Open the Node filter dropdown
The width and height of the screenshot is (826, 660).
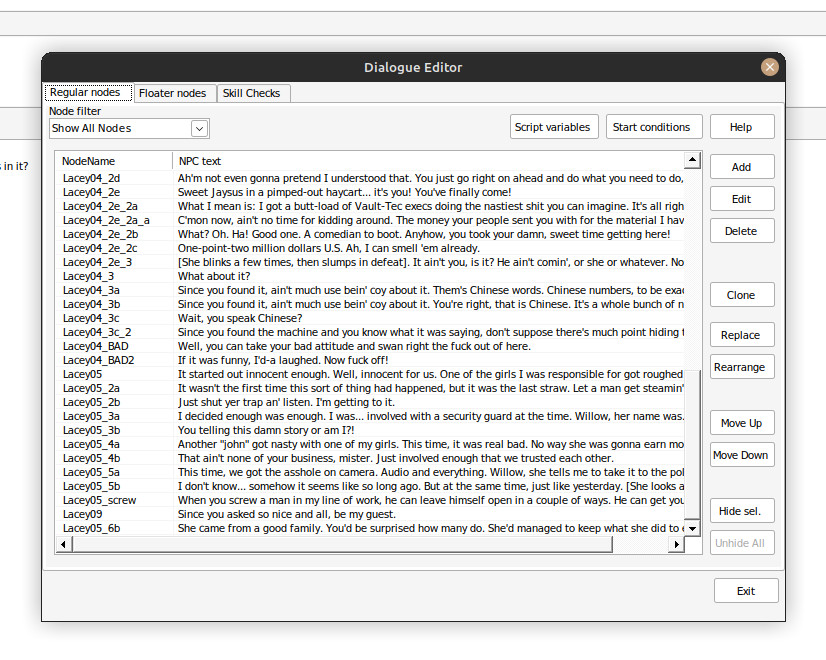pos(129,128)
